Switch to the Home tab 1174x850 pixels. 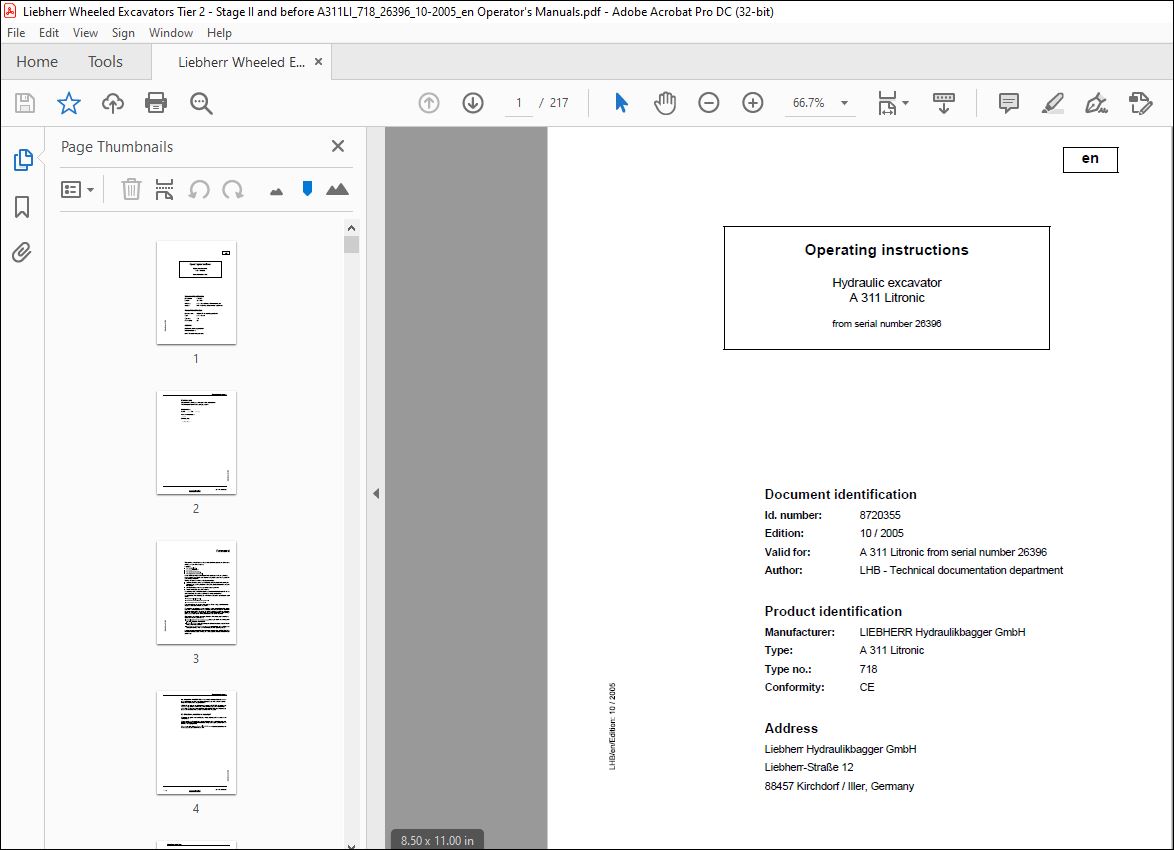(37, 61)
